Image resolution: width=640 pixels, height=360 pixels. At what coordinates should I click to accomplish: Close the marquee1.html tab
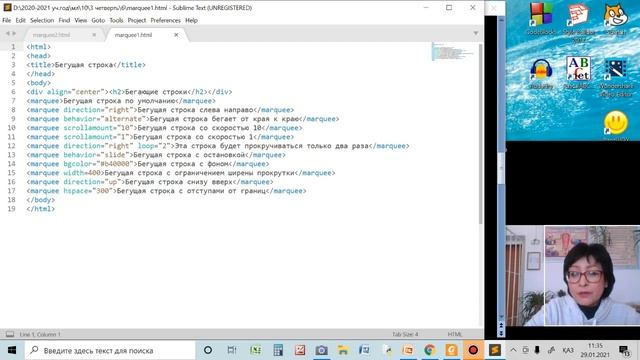click(x=176, y=35)
